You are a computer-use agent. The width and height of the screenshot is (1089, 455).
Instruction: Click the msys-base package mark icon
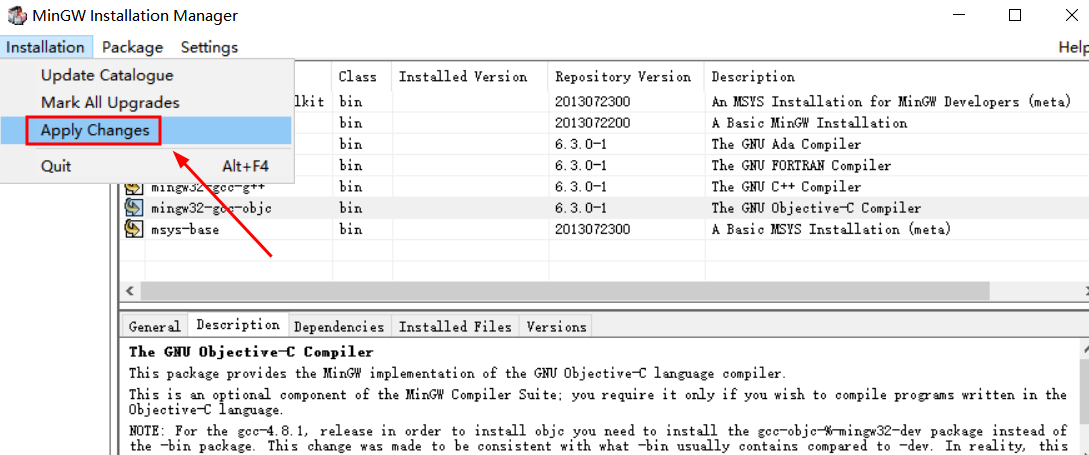[133, 229]
